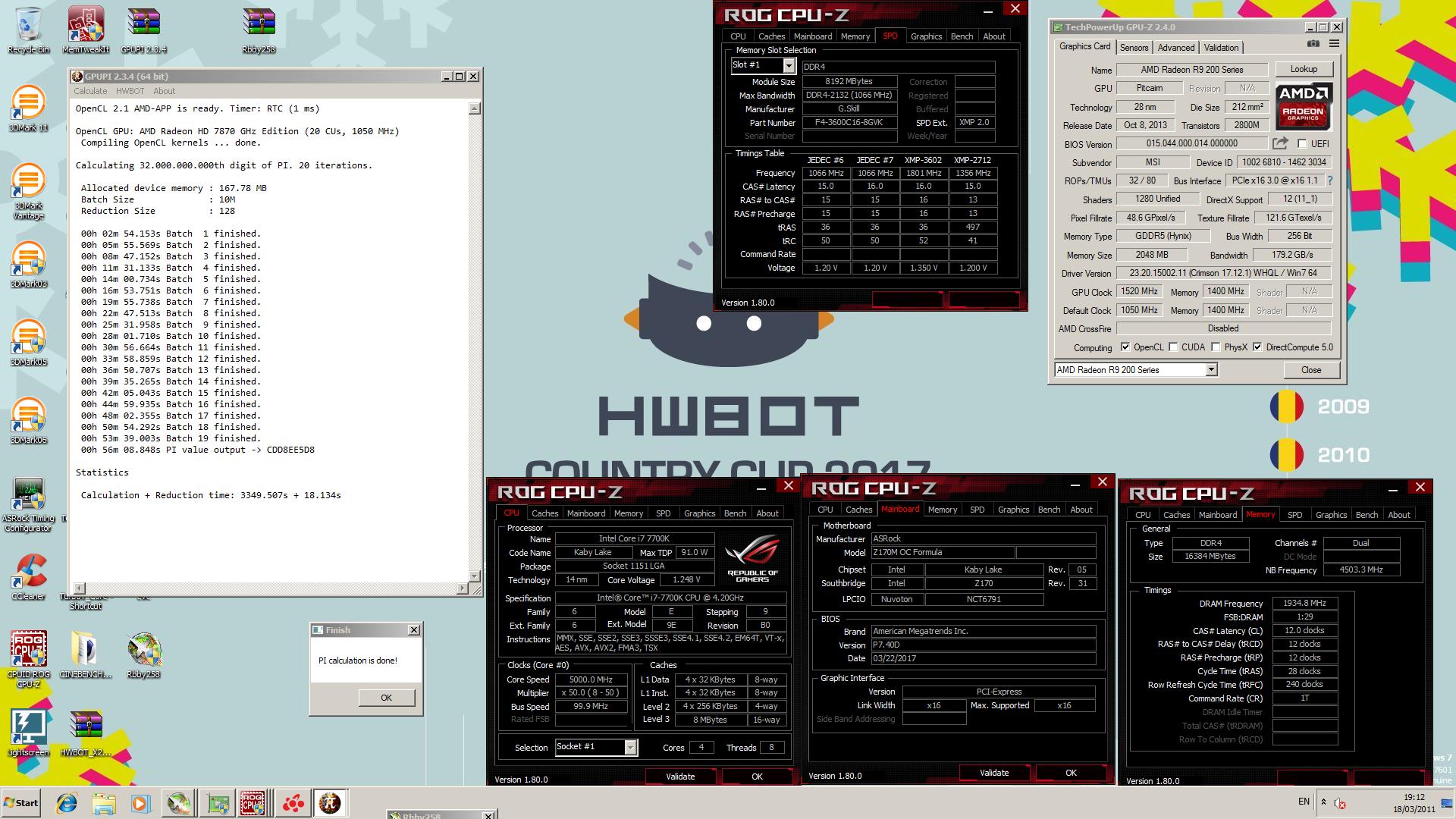
Task: Select SPD tab in Memory CPU-Z window
Action: 1294,515
